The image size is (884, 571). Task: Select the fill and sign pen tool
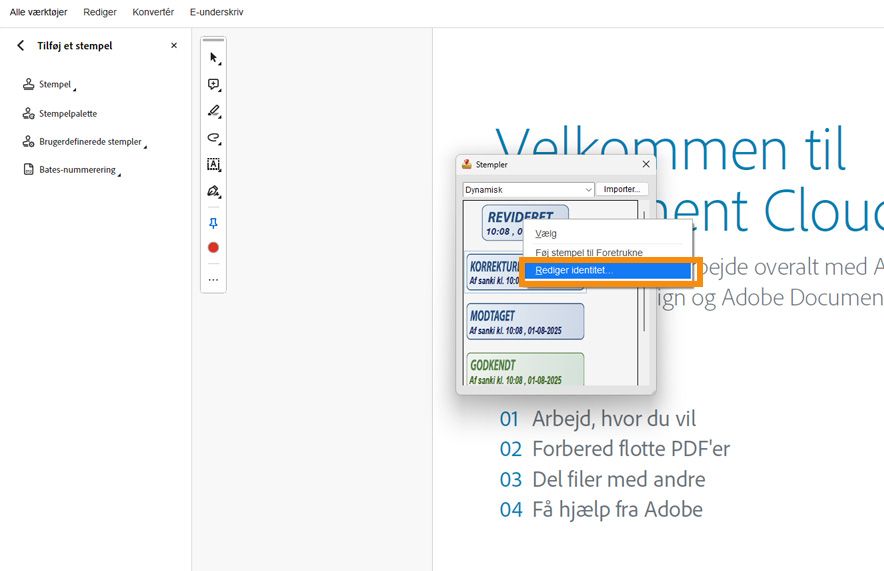click(214, 191)
